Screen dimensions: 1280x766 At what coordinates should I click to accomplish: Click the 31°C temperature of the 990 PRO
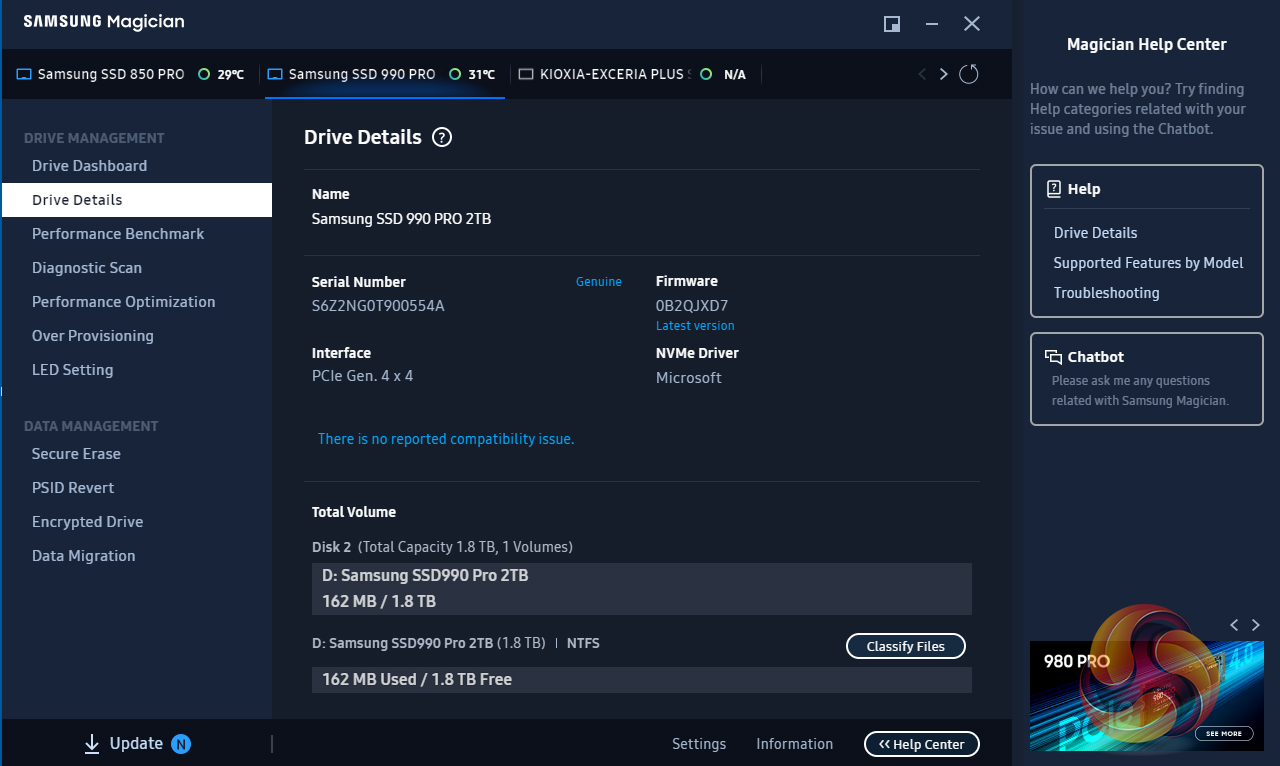[482, 74]
